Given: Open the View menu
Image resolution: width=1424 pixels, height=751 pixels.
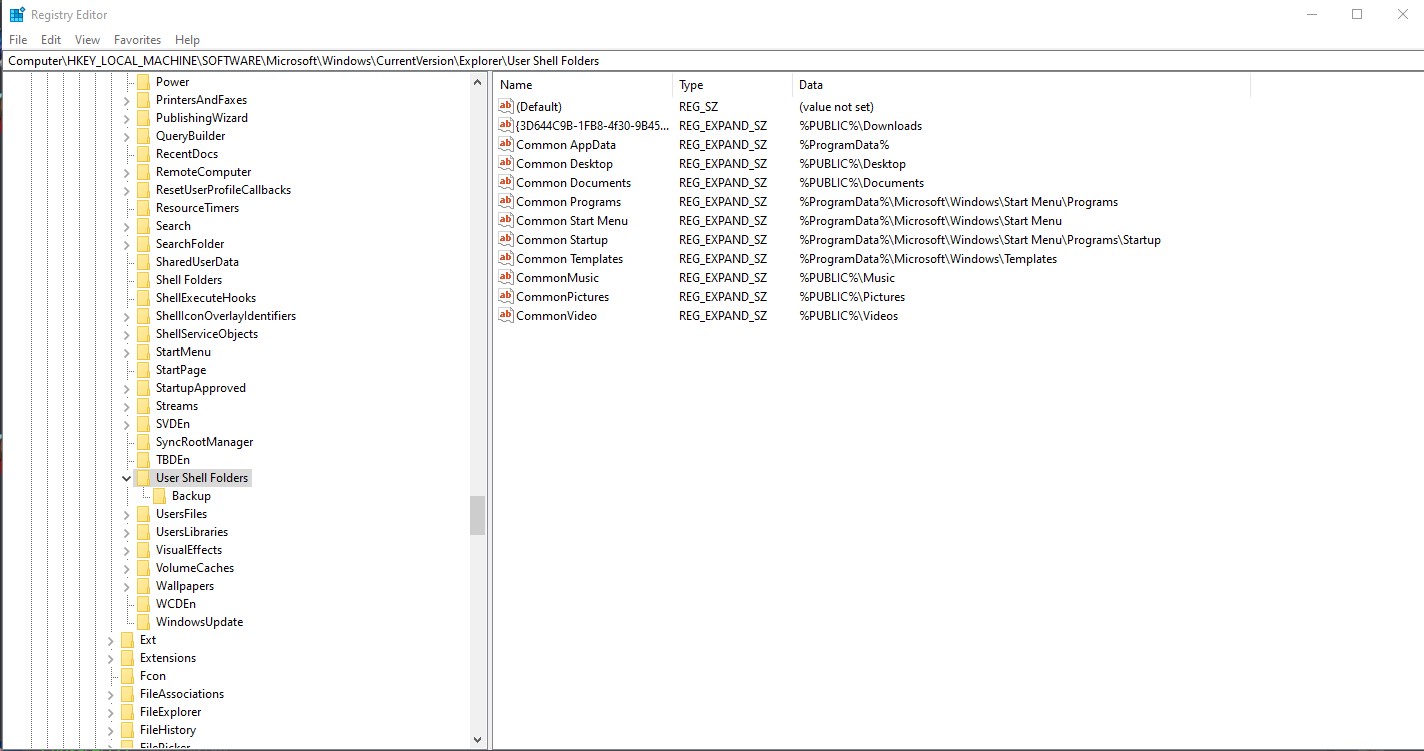Looking at the screenshot, I should click(x=88, y=40).
